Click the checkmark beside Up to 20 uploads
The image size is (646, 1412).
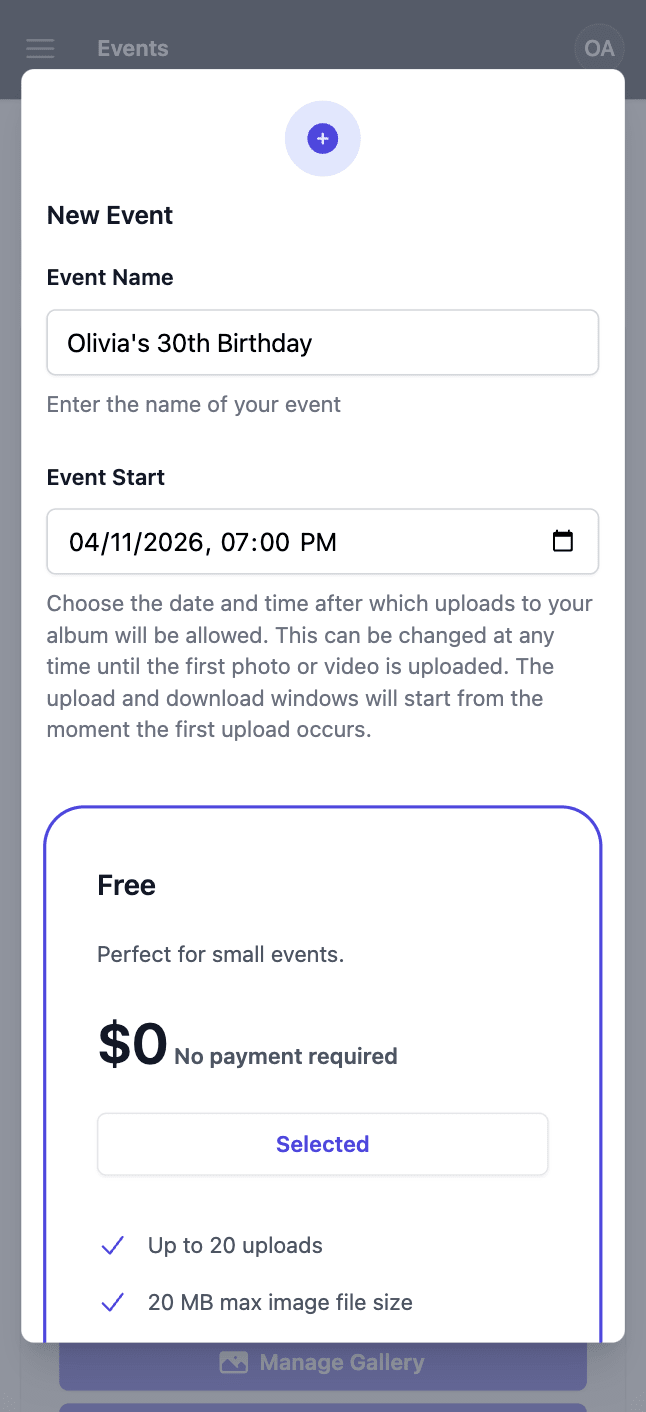[x=112, y=1245]
